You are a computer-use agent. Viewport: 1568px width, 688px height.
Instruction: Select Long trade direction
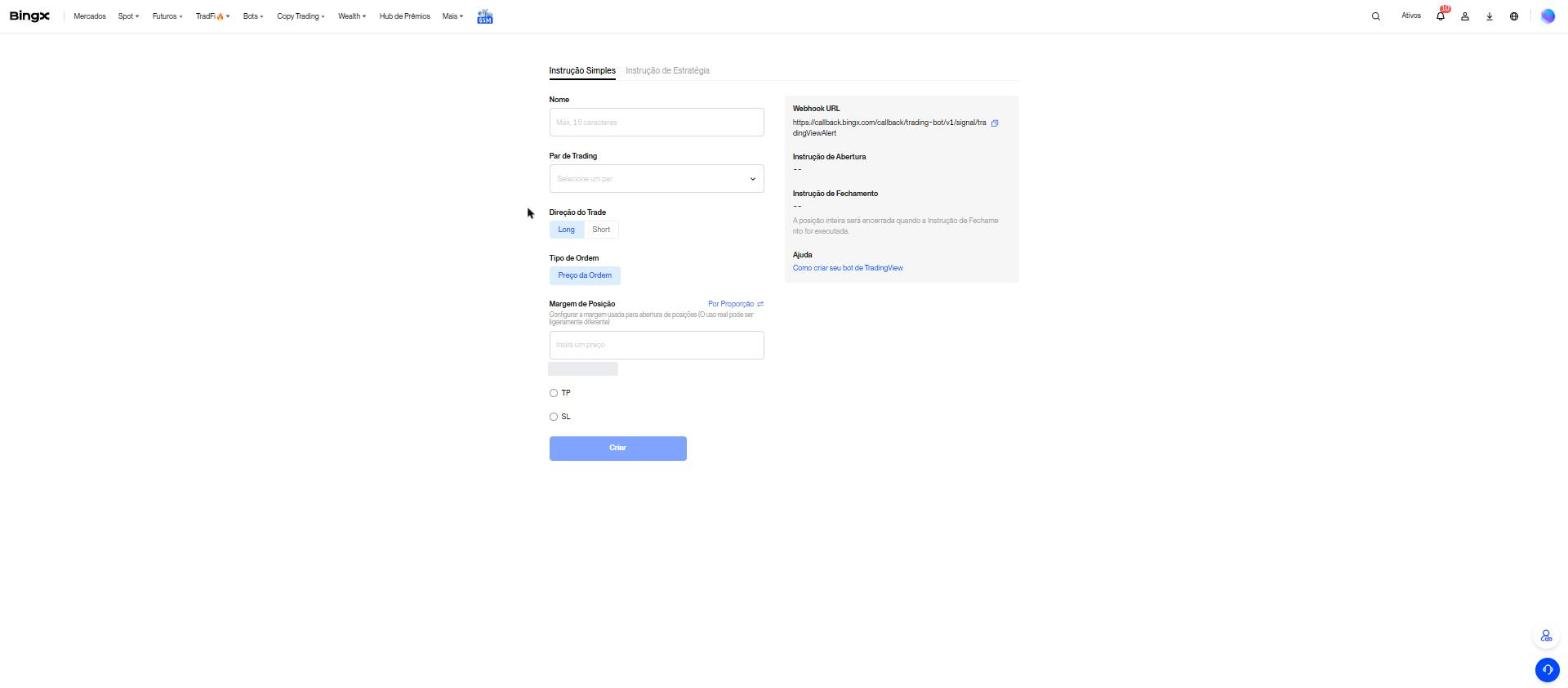pos(566,230)
